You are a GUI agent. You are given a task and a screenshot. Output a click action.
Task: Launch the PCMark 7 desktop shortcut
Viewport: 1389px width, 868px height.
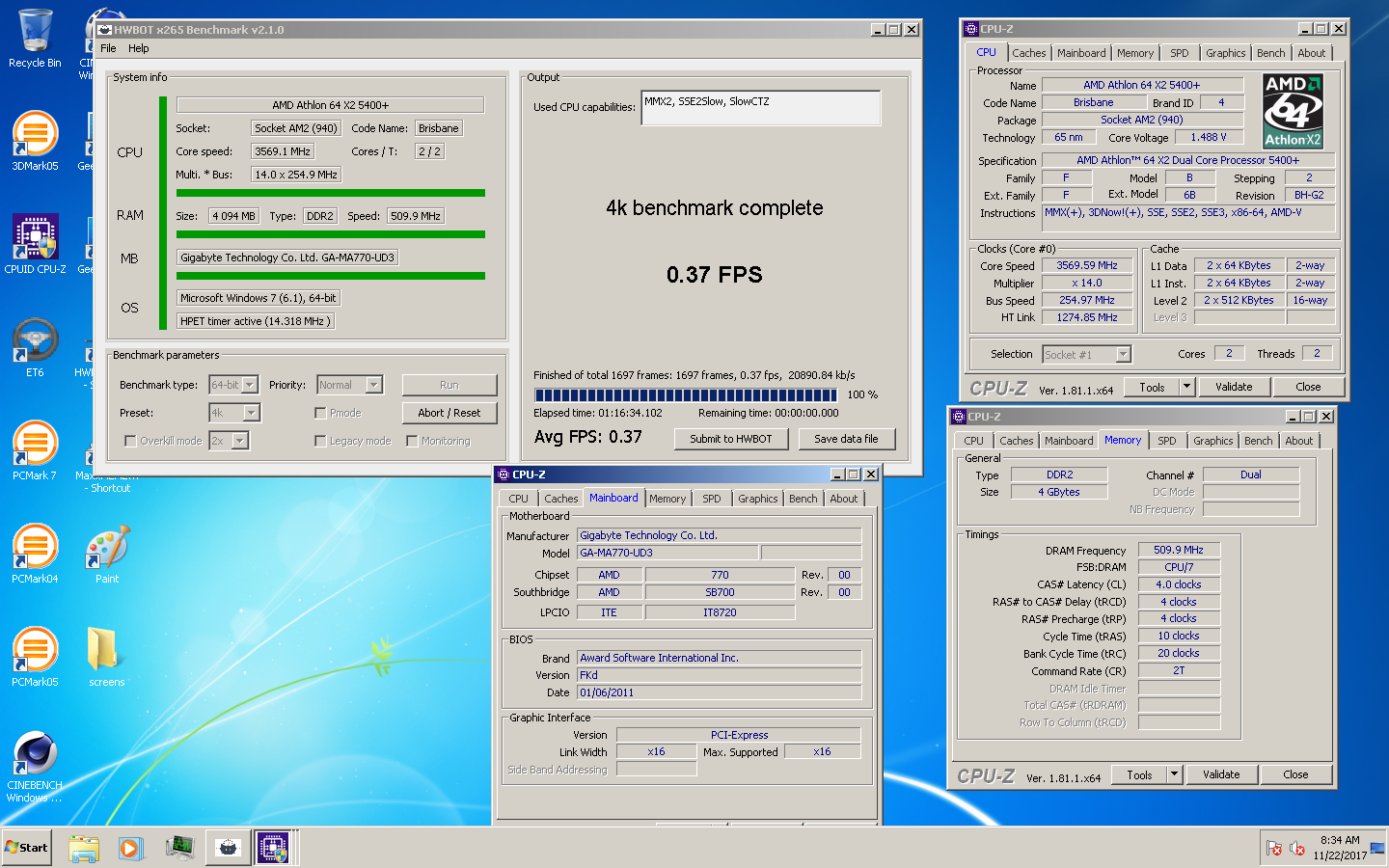point(35,451)
